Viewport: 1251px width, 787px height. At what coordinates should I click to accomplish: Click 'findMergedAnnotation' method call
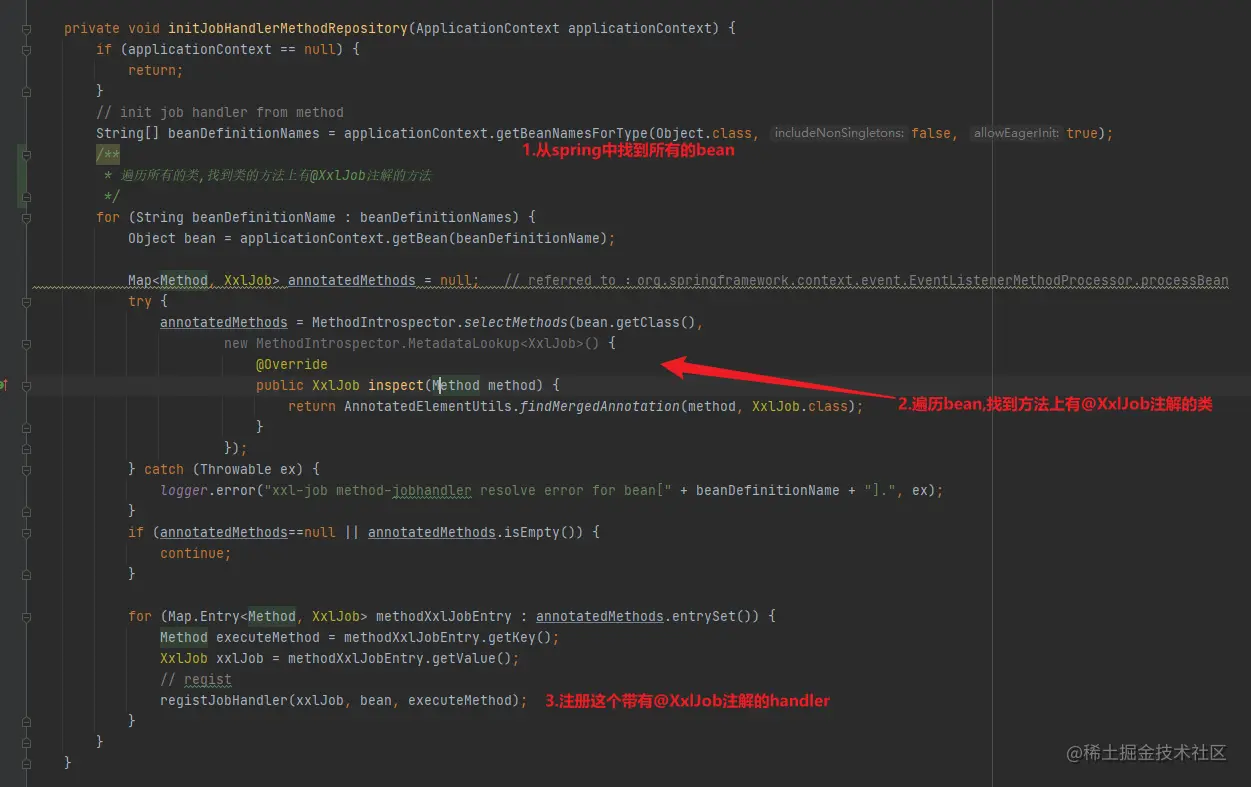[600, 406]
